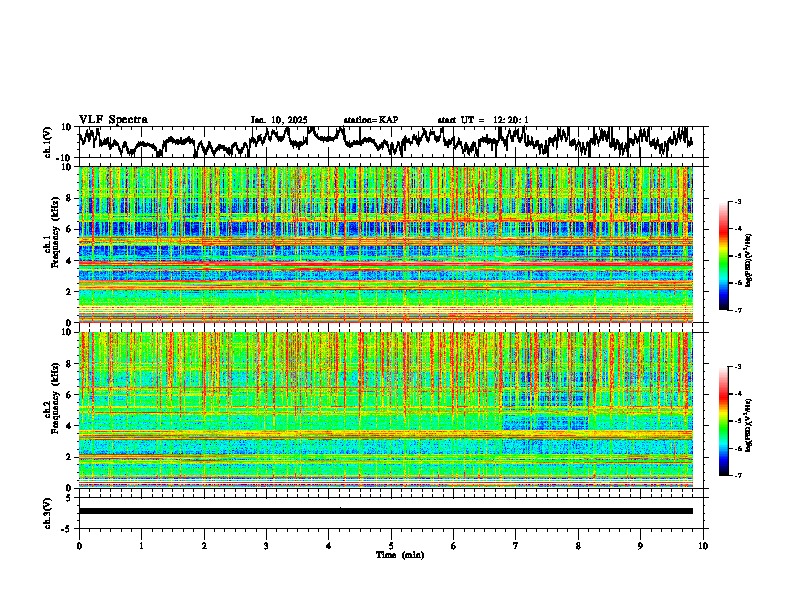792x612 pixels.
Task: Click the "ch.3(V)" axis label
Action: tap(48, 513)
